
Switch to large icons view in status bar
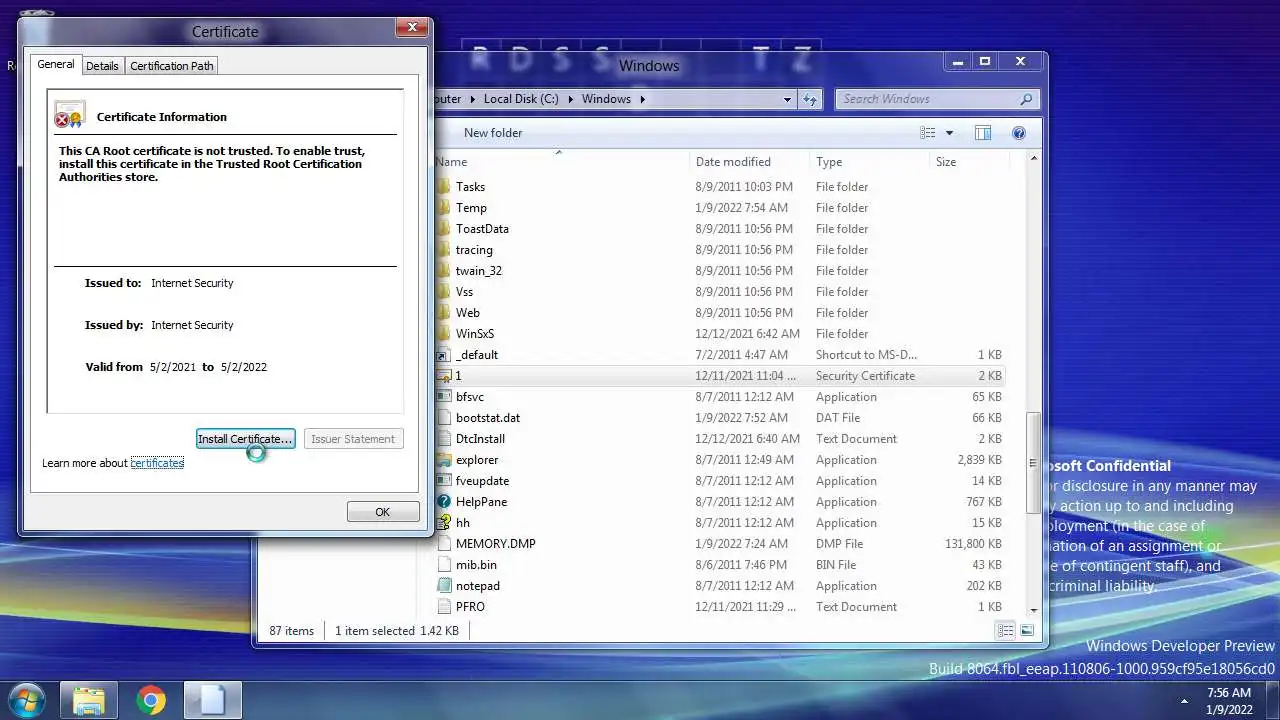(x=1026, y=631)
